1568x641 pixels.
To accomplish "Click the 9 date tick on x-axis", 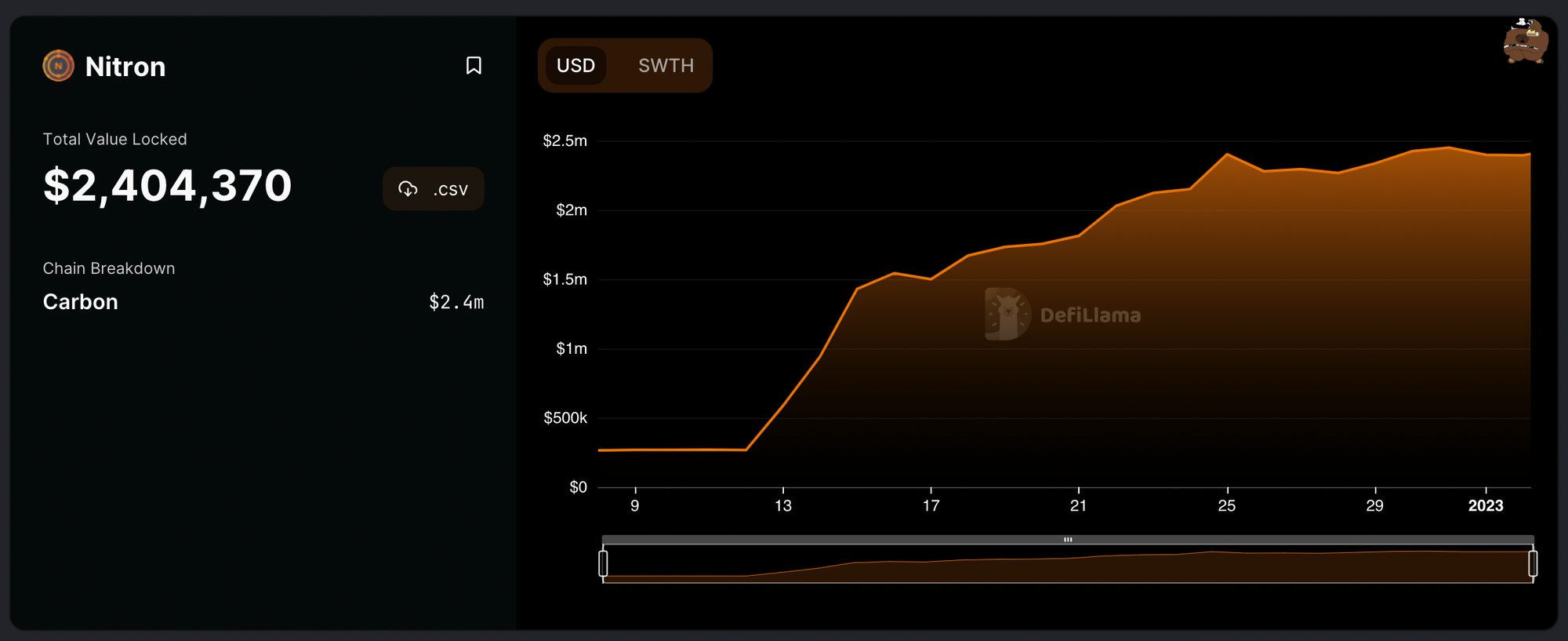I will (x=635, y=506).
